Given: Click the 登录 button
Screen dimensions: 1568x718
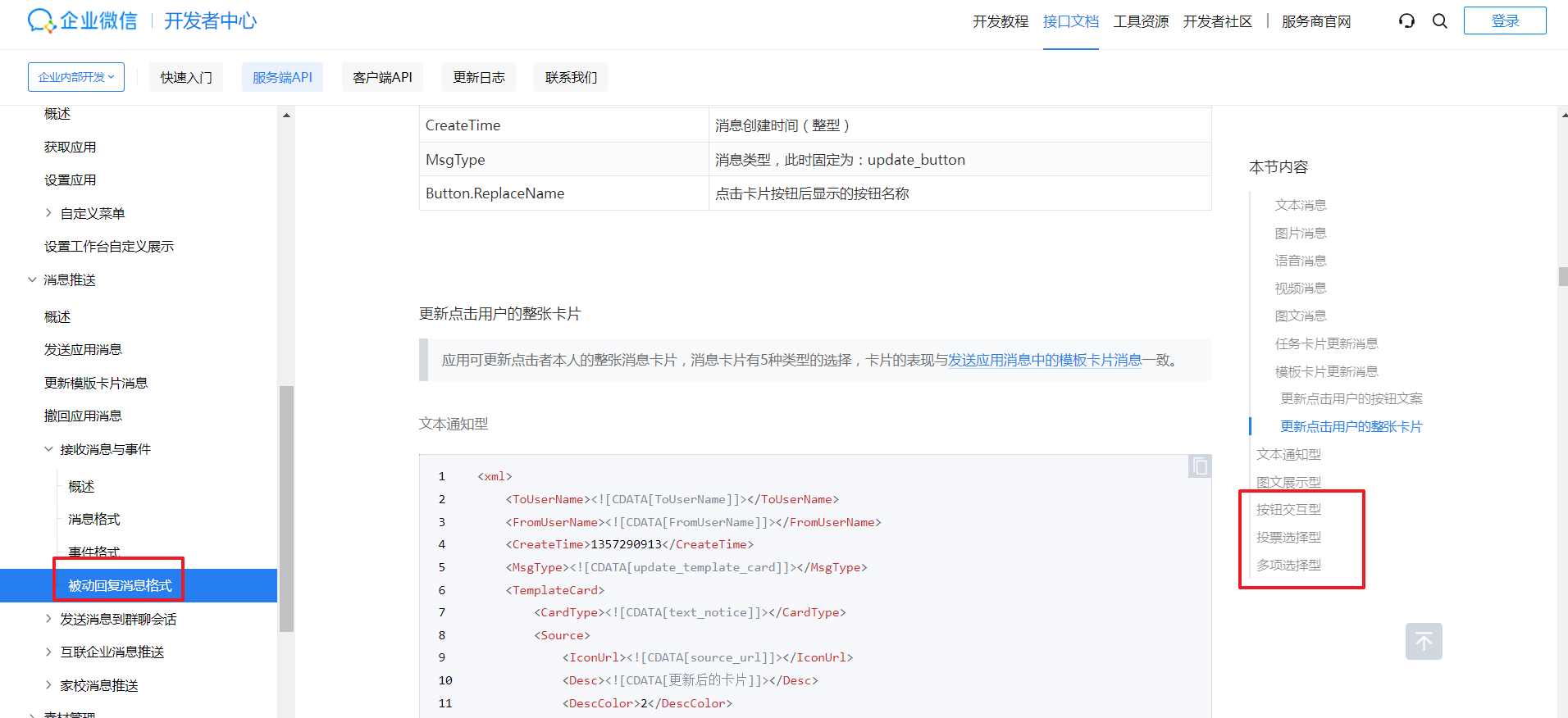Looking at the screenshot, I should coord(1504,21).
